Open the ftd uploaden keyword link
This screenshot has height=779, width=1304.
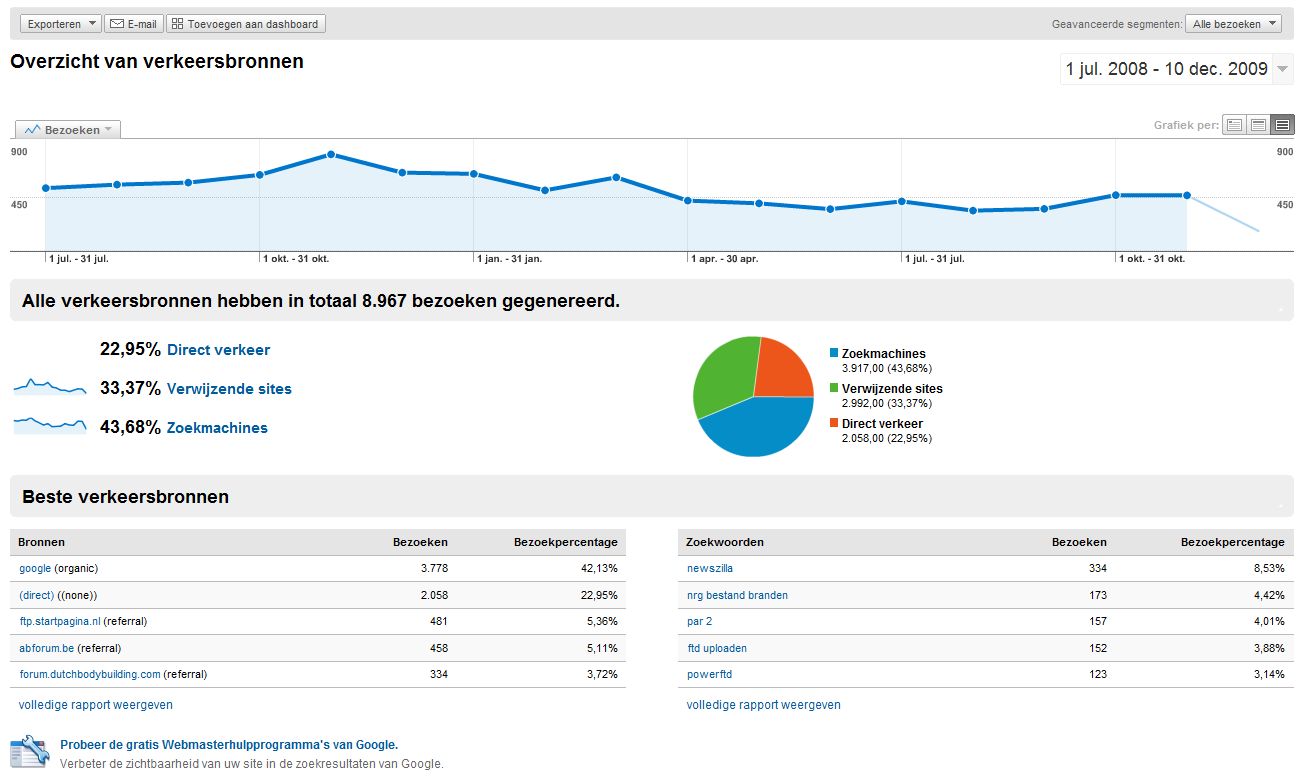pyautogui.click(x=717, y=648)
